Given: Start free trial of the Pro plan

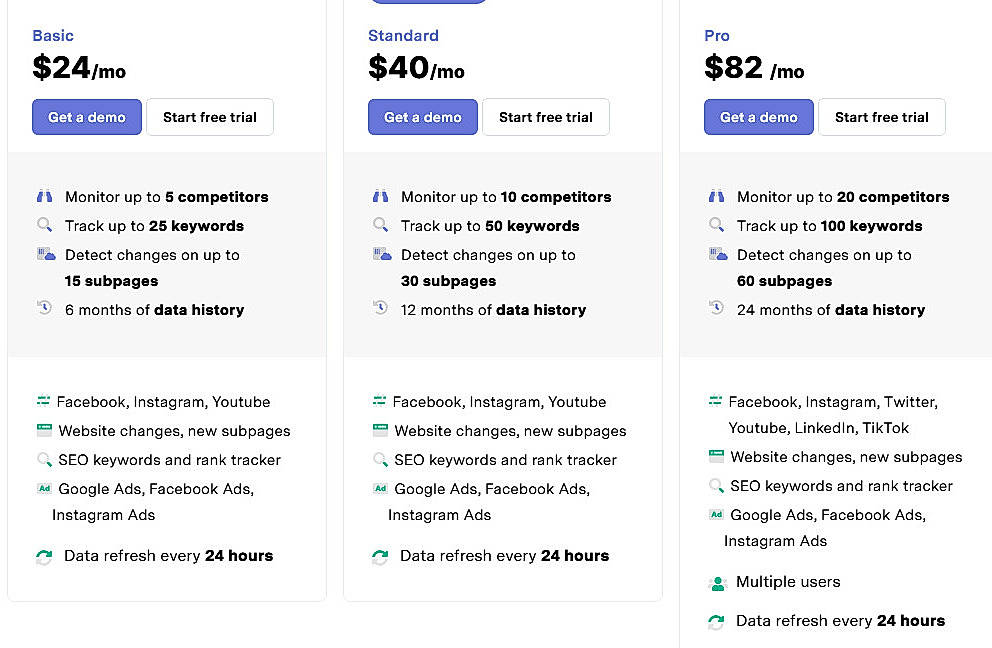Looking at the screenshot, I should click(x=882, y=116).
